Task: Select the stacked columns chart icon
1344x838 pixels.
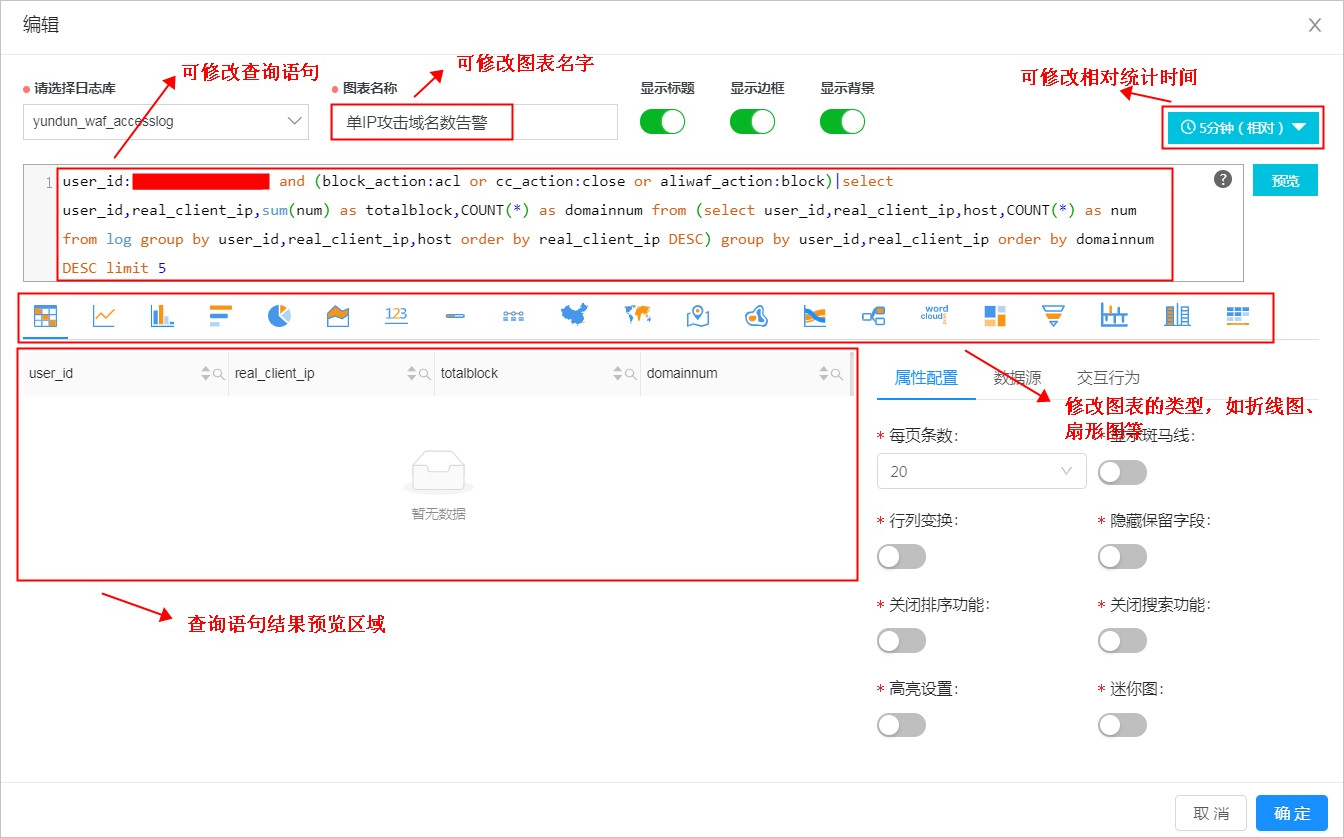Action: tap(1177, 316)
